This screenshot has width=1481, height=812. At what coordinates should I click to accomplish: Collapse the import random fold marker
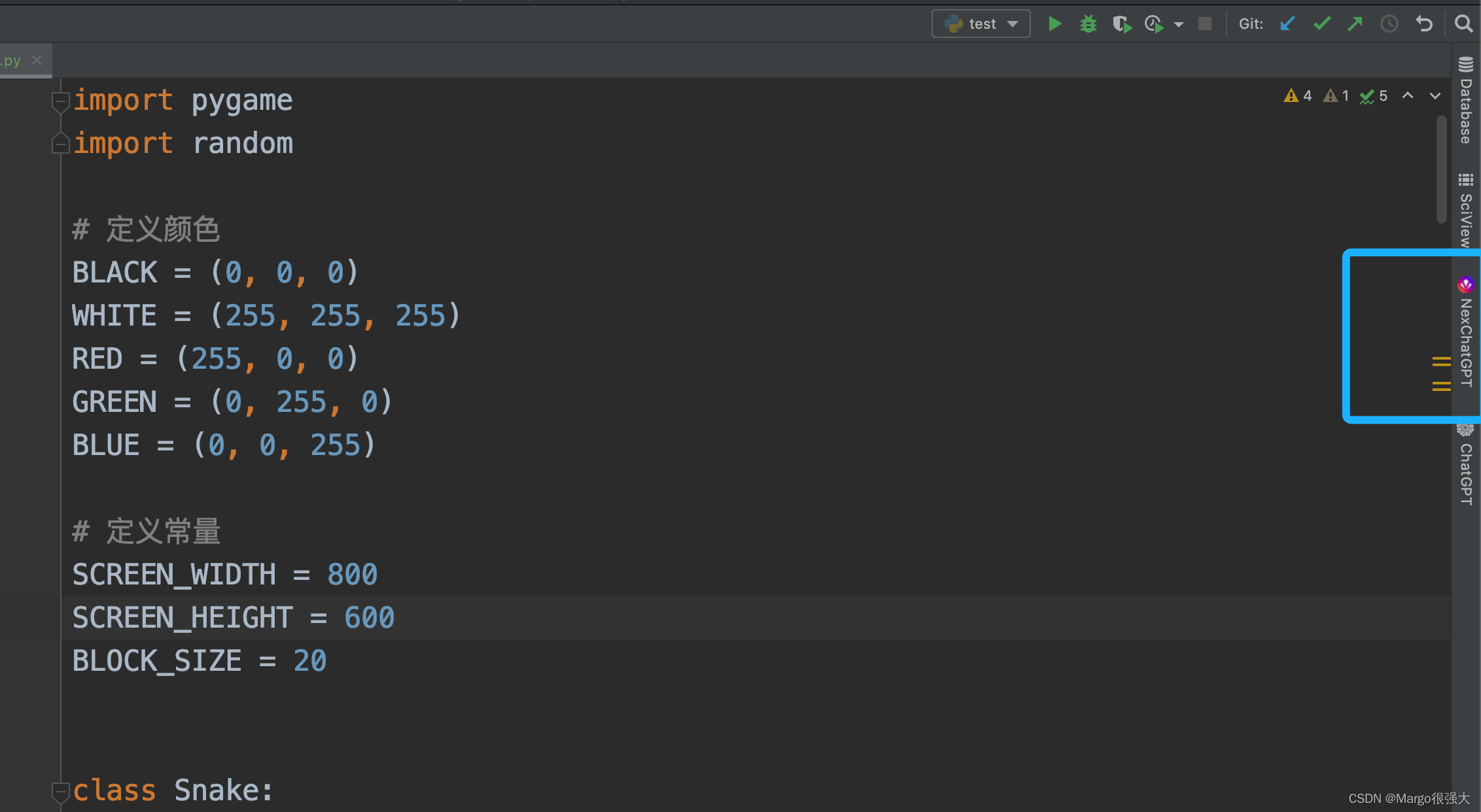[60, 143]
